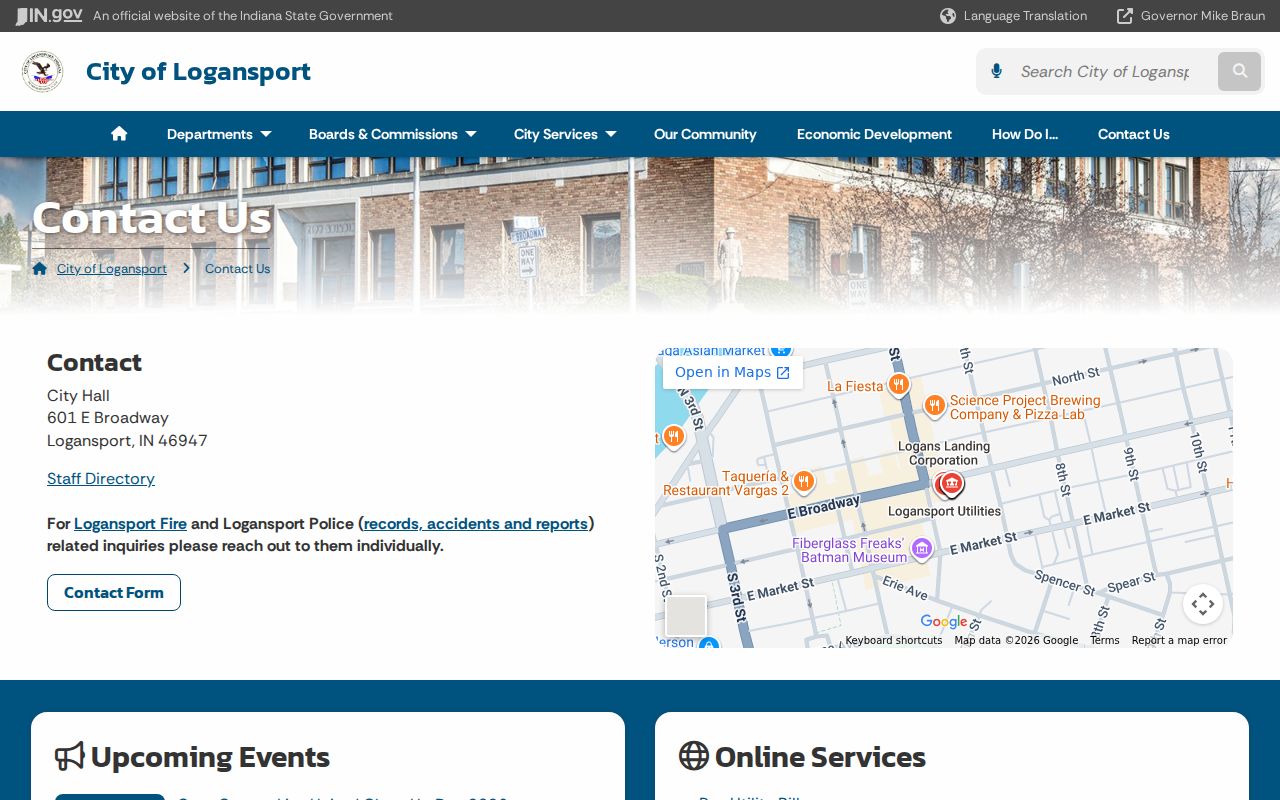Click the Contact Form button

pyautogui.click(x=114, y=592)
